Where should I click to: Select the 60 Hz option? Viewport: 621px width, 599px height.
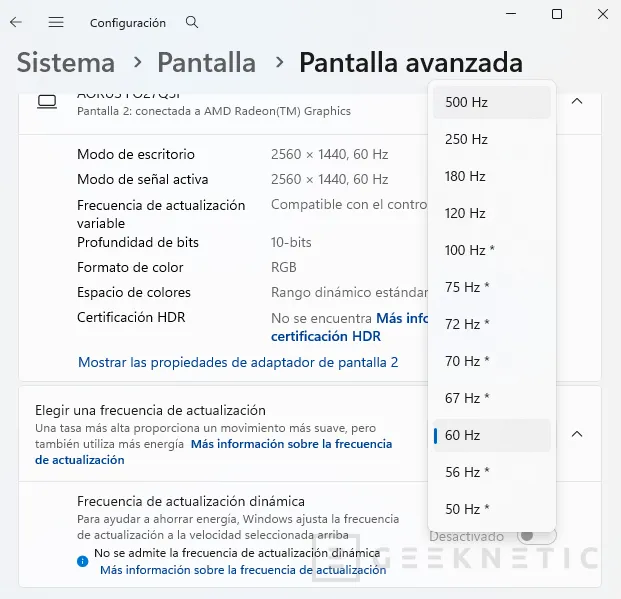point(490,435)
